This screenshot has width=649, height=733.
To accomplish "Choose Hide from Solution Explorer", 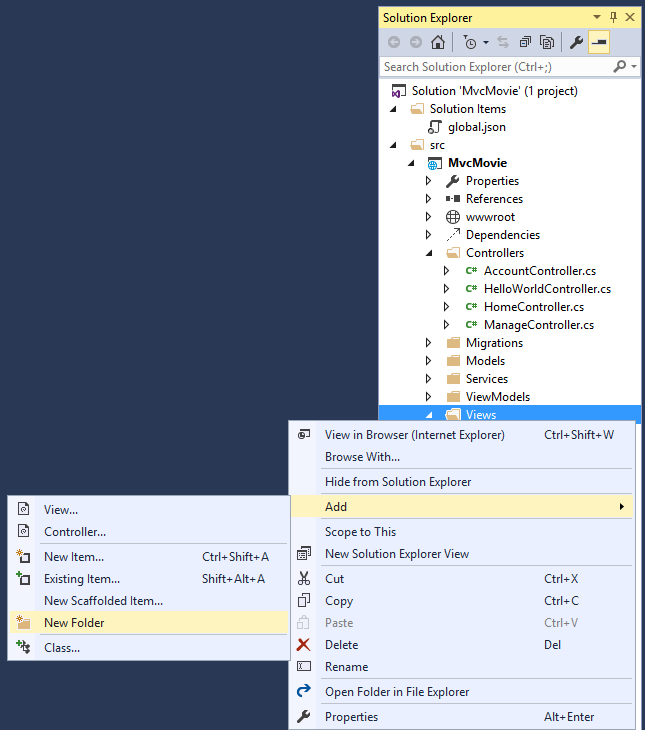I will coord(463,484).
